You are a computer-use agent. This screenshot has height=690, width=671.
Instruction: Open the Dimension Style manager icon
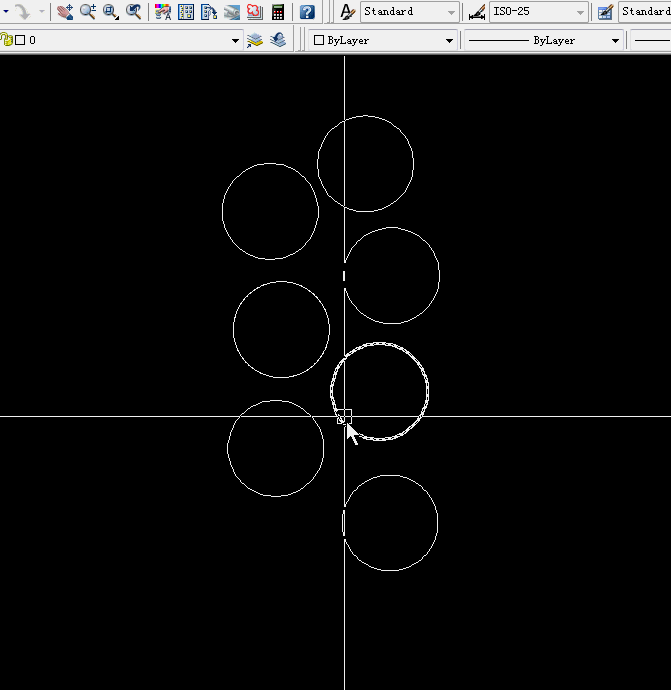pyautogui.click(x=477, y=12)
